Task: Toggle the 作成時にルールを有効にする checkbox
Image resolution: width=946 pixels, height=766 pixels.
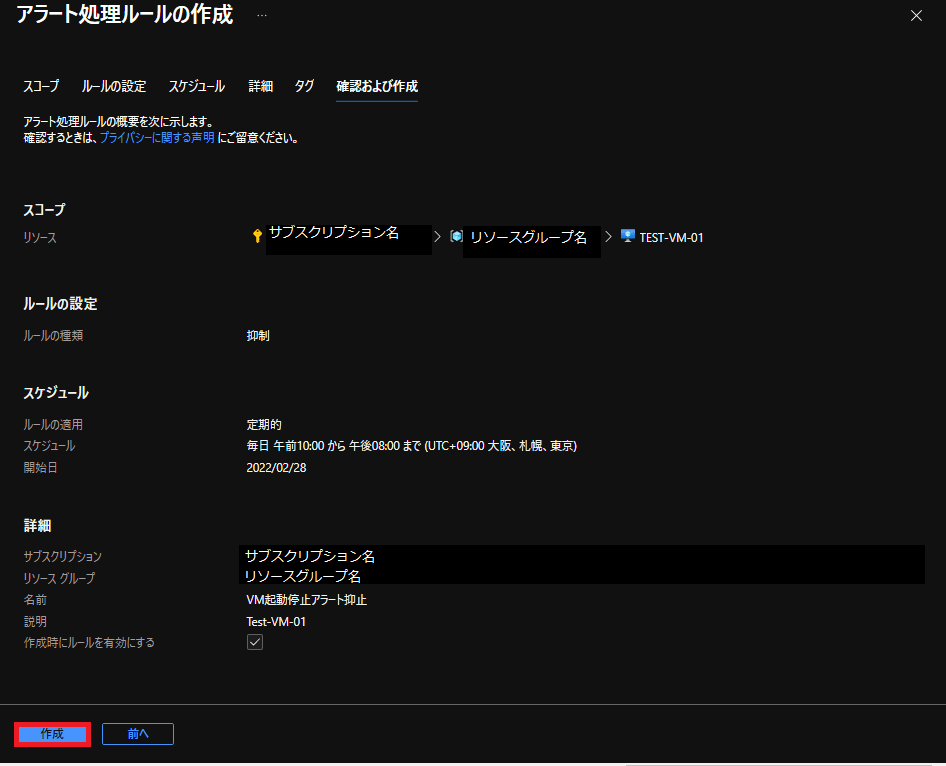Action: click(x=255, y=643)
